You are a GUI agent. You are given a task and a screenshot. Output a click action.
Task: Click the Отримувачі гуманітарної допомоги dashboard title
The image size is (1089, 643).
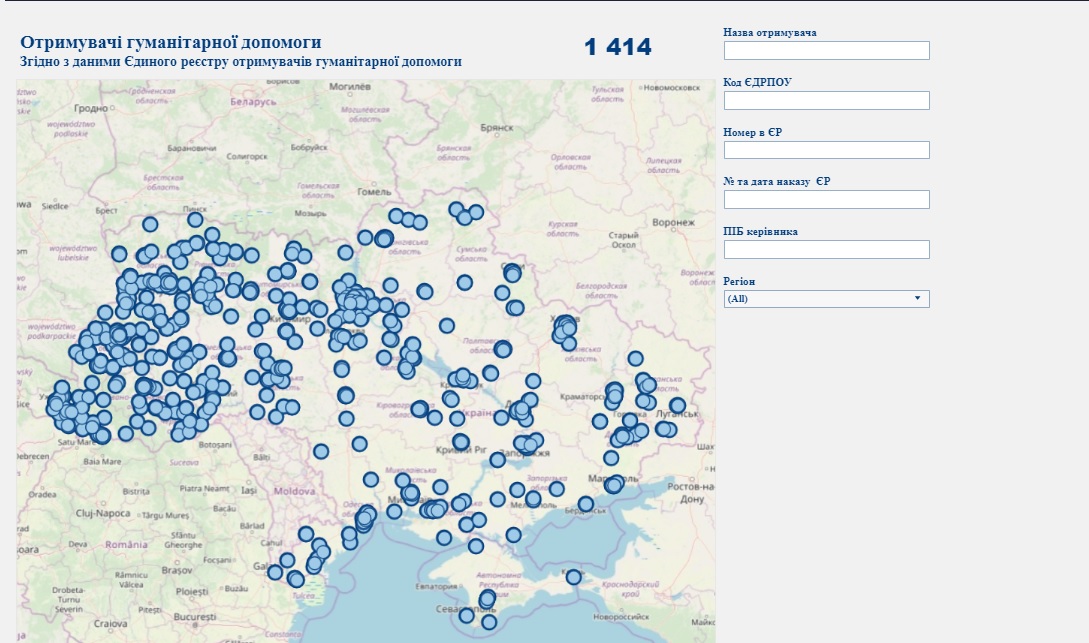pos(171,43)
